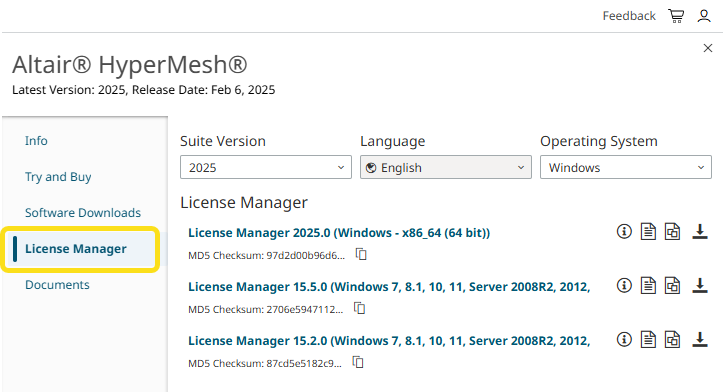The width and height of the screenshot is (723, 392).
Task: Copy MD5 checksum 87cd5e5182c9
Action: pyautogui.click(x=358, y=362)
